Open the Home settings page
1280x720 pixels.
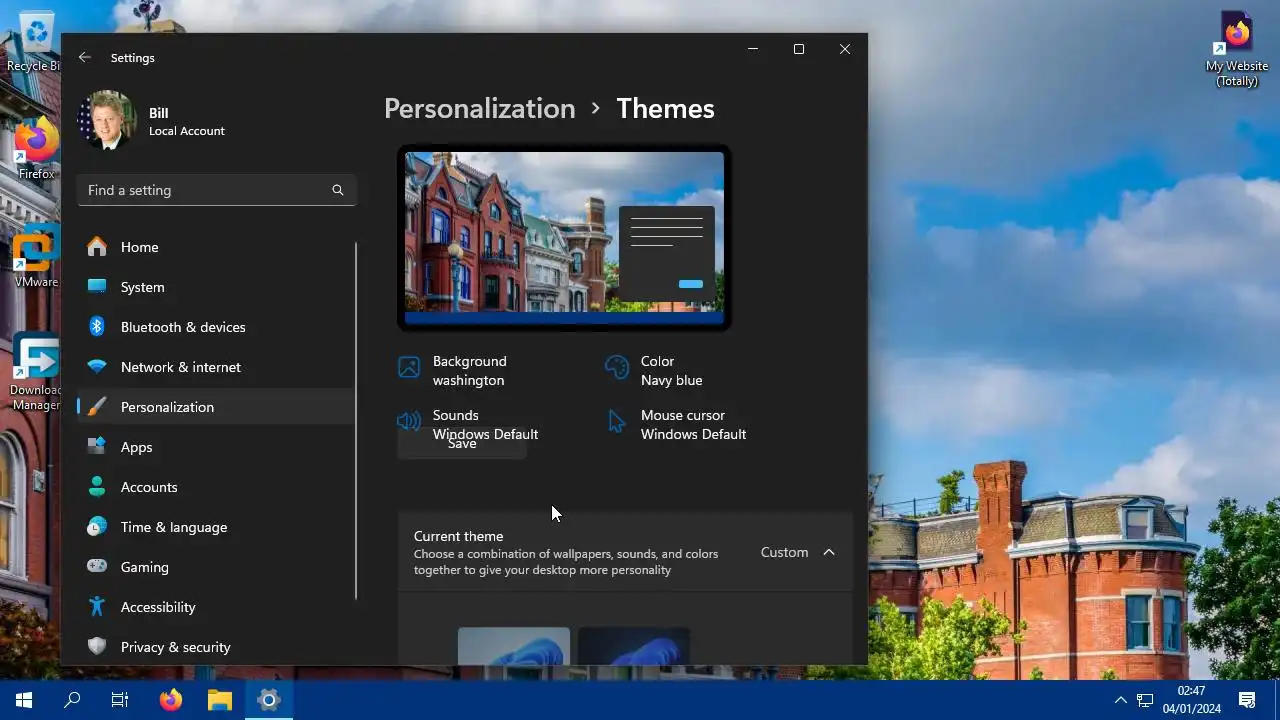pos(215,247)
